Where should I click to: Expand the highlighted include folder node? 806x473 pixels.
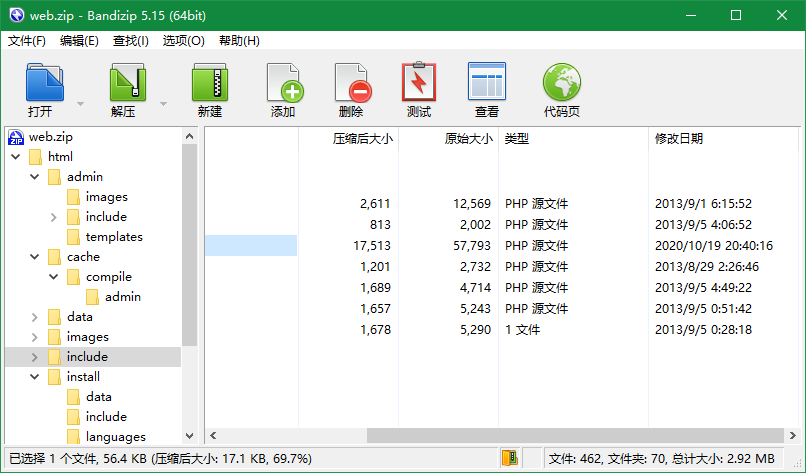point(34,357)
